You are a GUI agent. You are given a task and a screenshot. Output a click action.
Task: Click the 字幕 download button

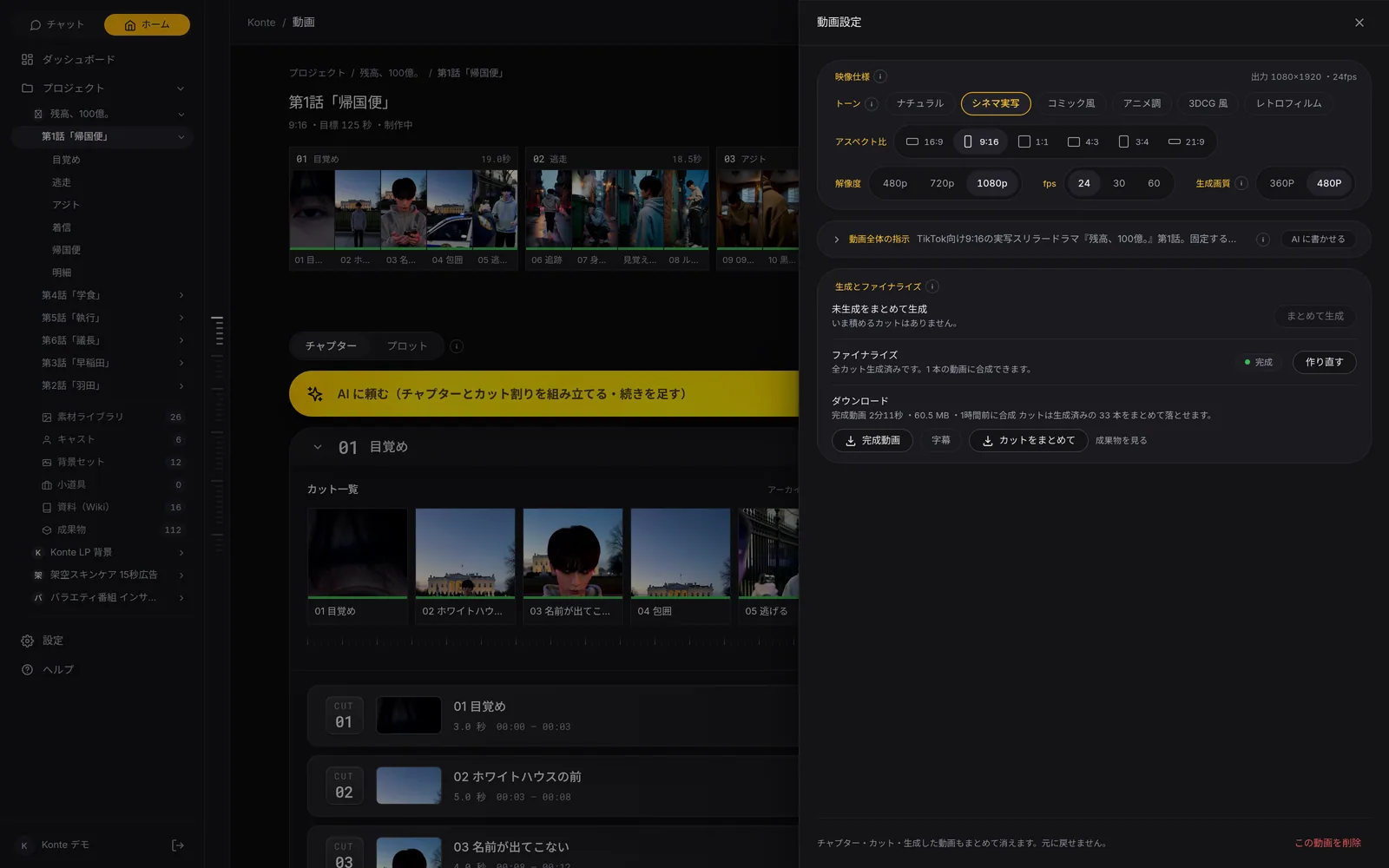[941, 441]
